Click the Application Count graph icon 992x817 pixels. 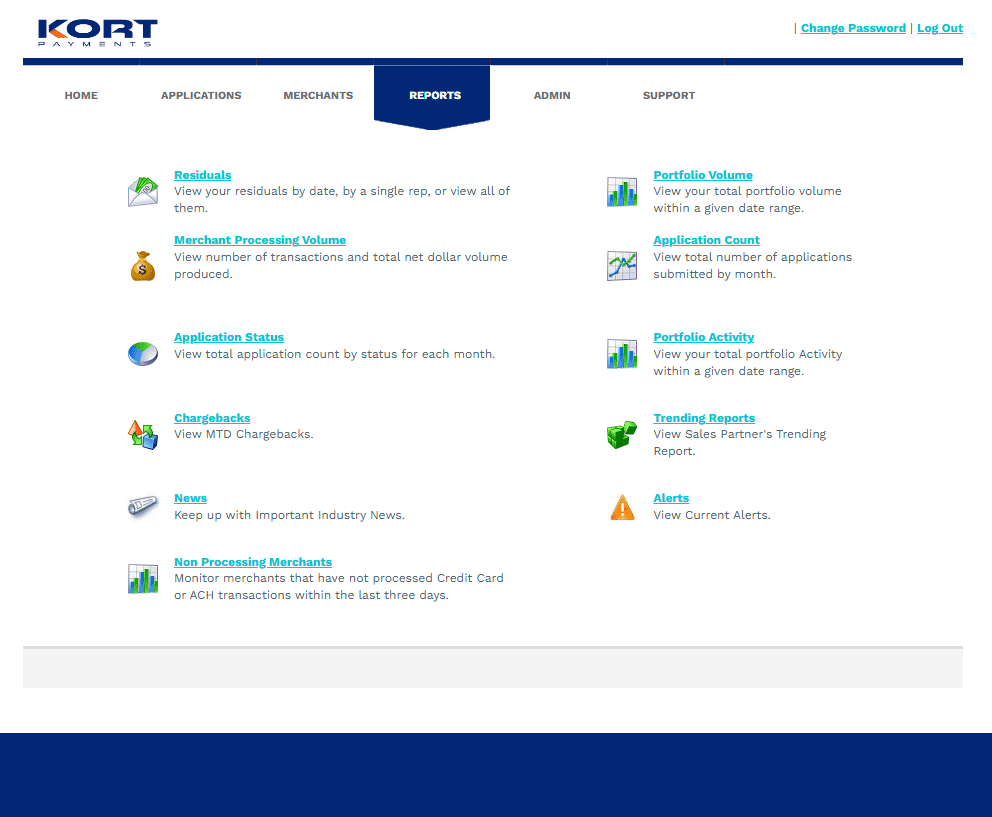click(x=621, y=265)
